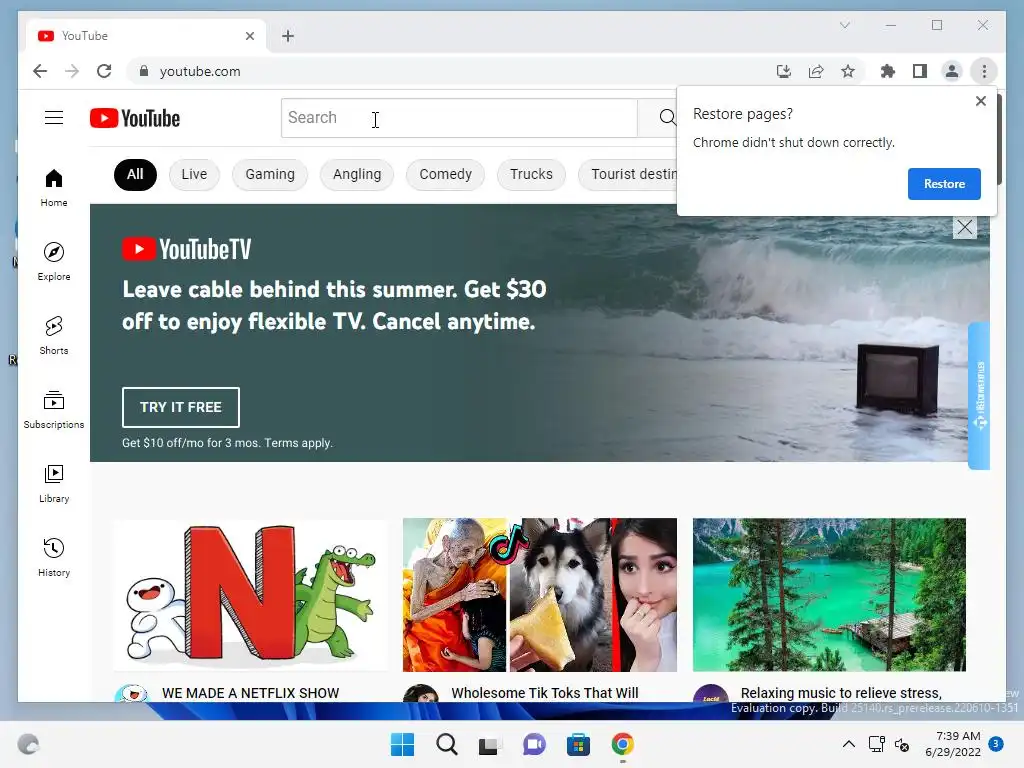
Task: Bookmark this tab with star
Action: point(848,71)
